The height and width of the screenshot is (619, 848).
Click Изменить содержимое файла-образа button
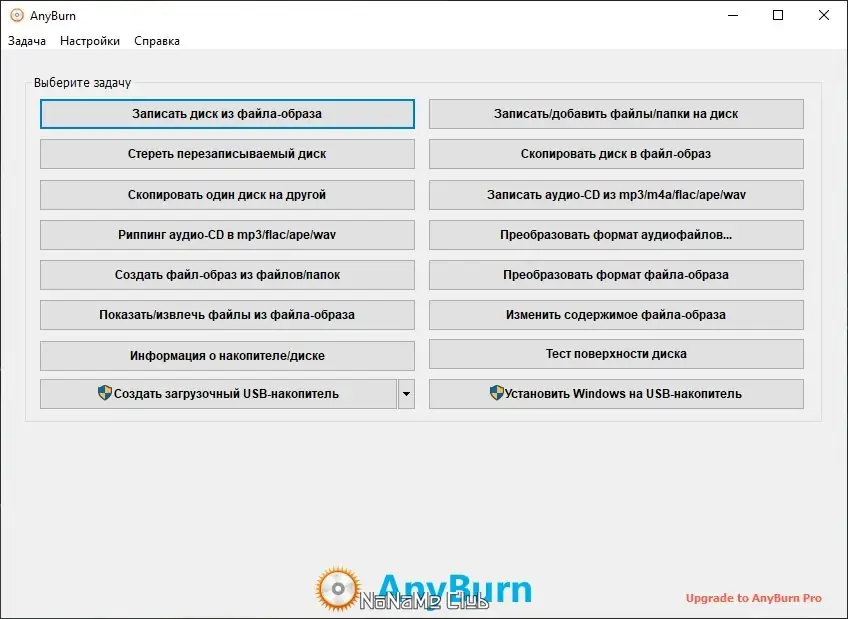pyautogui.click(x=616, y=315)
